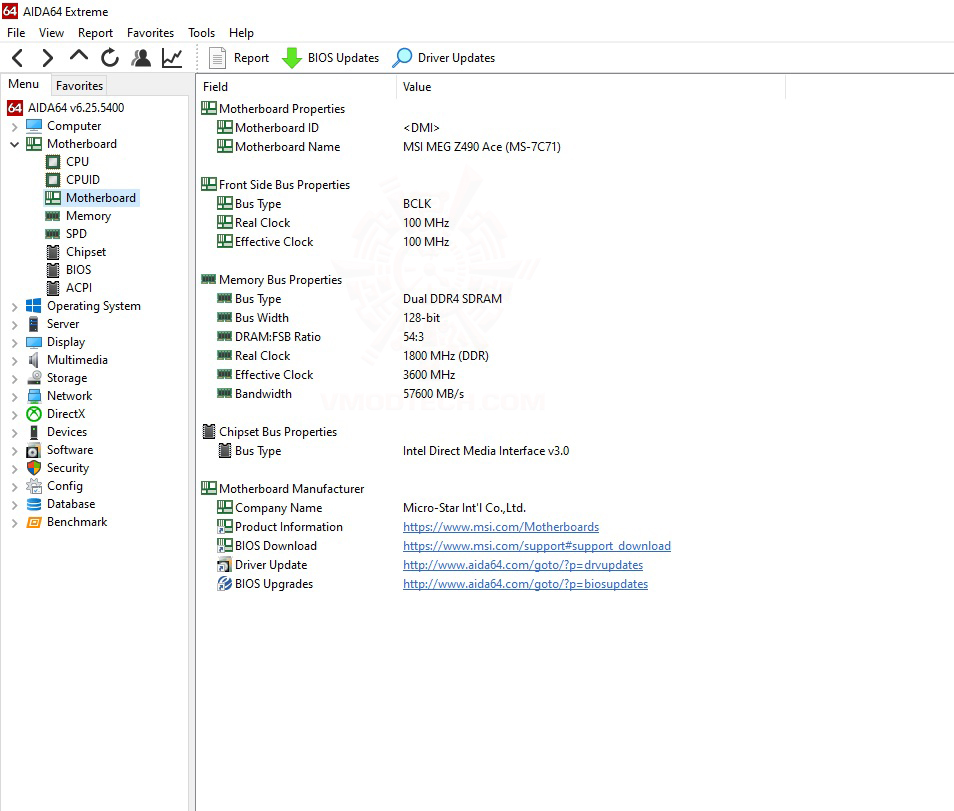
Task: Select the Chipset tree item
Action: coord(86,252)
